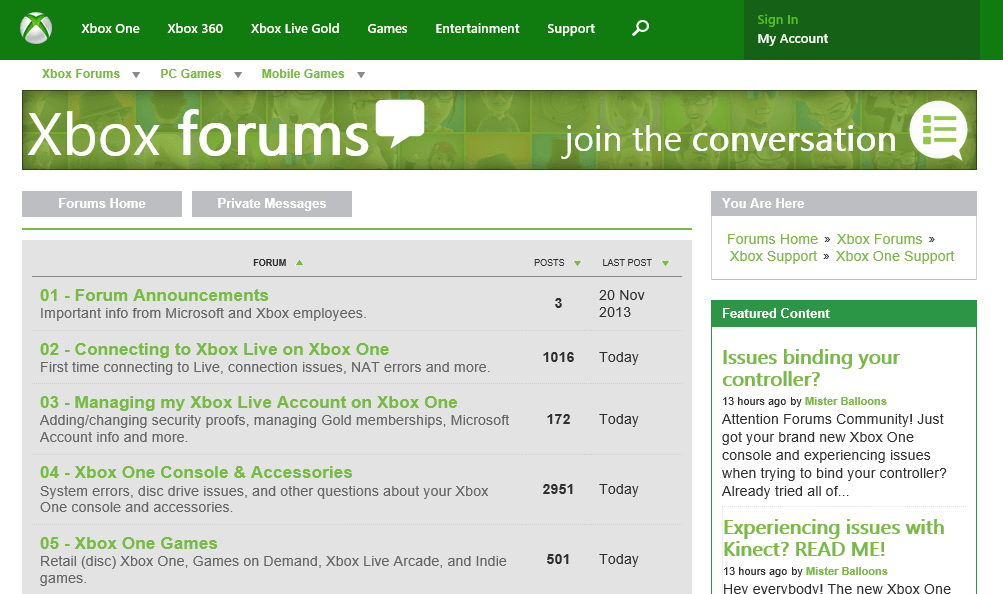Click the POSTS column header text
This screenshot has height=594, width=1003.
click(x=549, y=263)
